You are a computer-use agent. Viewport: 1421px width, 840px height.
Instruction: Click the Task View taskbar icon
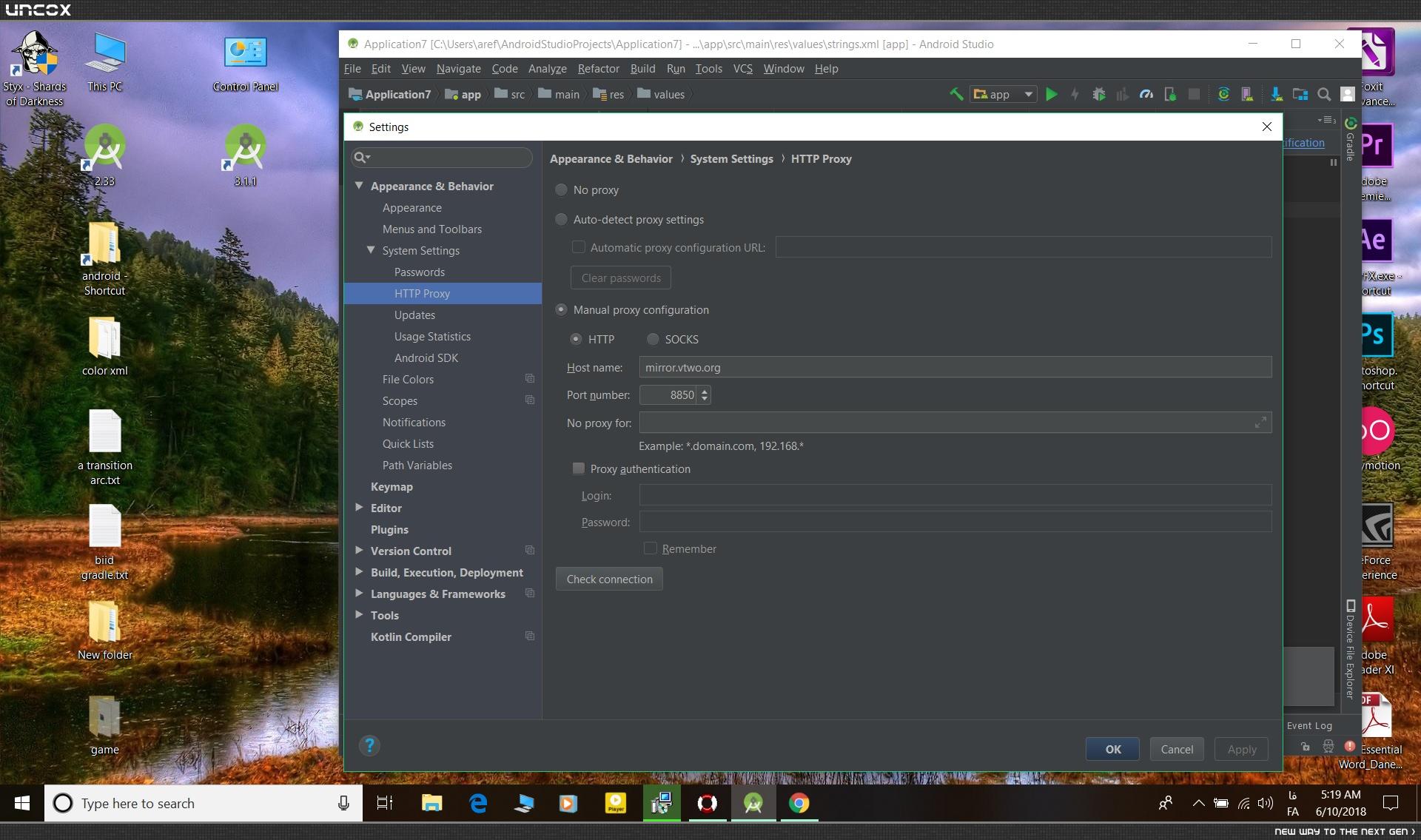pyautogui.click(x=385, y=803)
